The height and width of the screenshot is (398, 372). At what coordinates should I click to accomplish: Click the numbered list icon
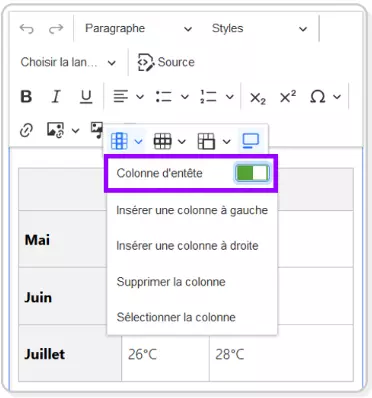coord(208,97)
